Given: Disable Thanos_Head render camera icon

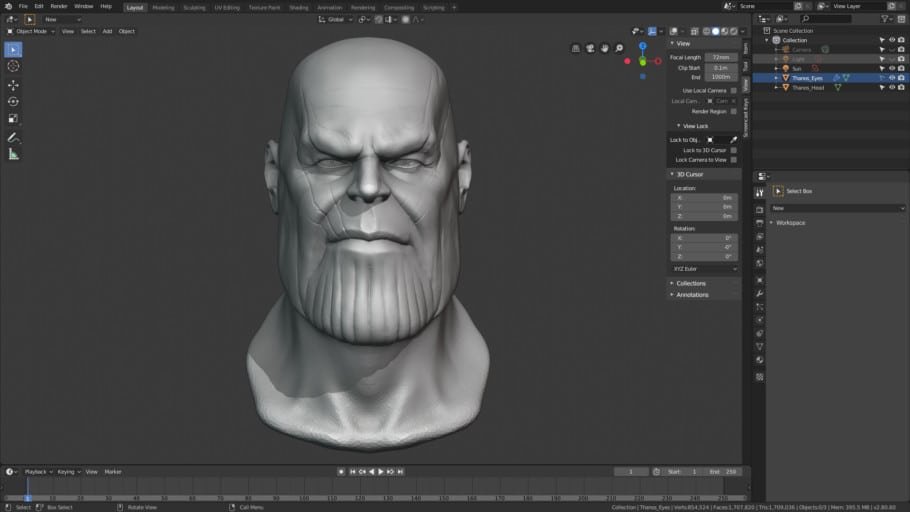Looking at the screenshot, I should click(x=901, y=88).
